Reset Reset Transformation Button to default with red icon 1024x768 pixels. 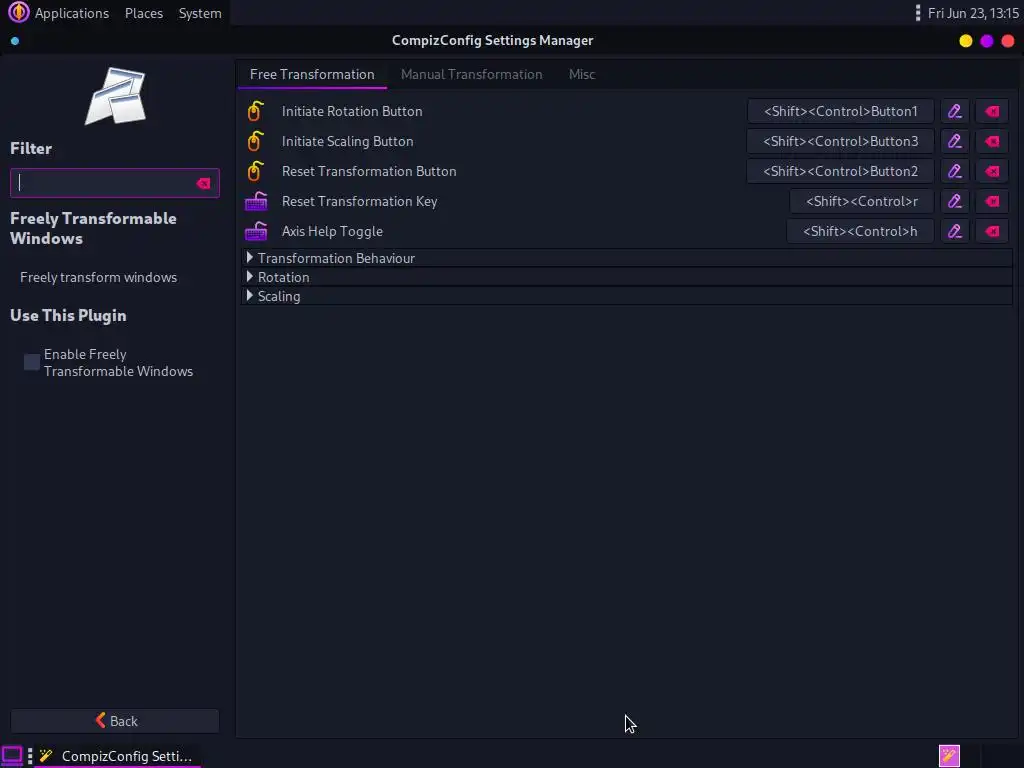click(992, 171)
